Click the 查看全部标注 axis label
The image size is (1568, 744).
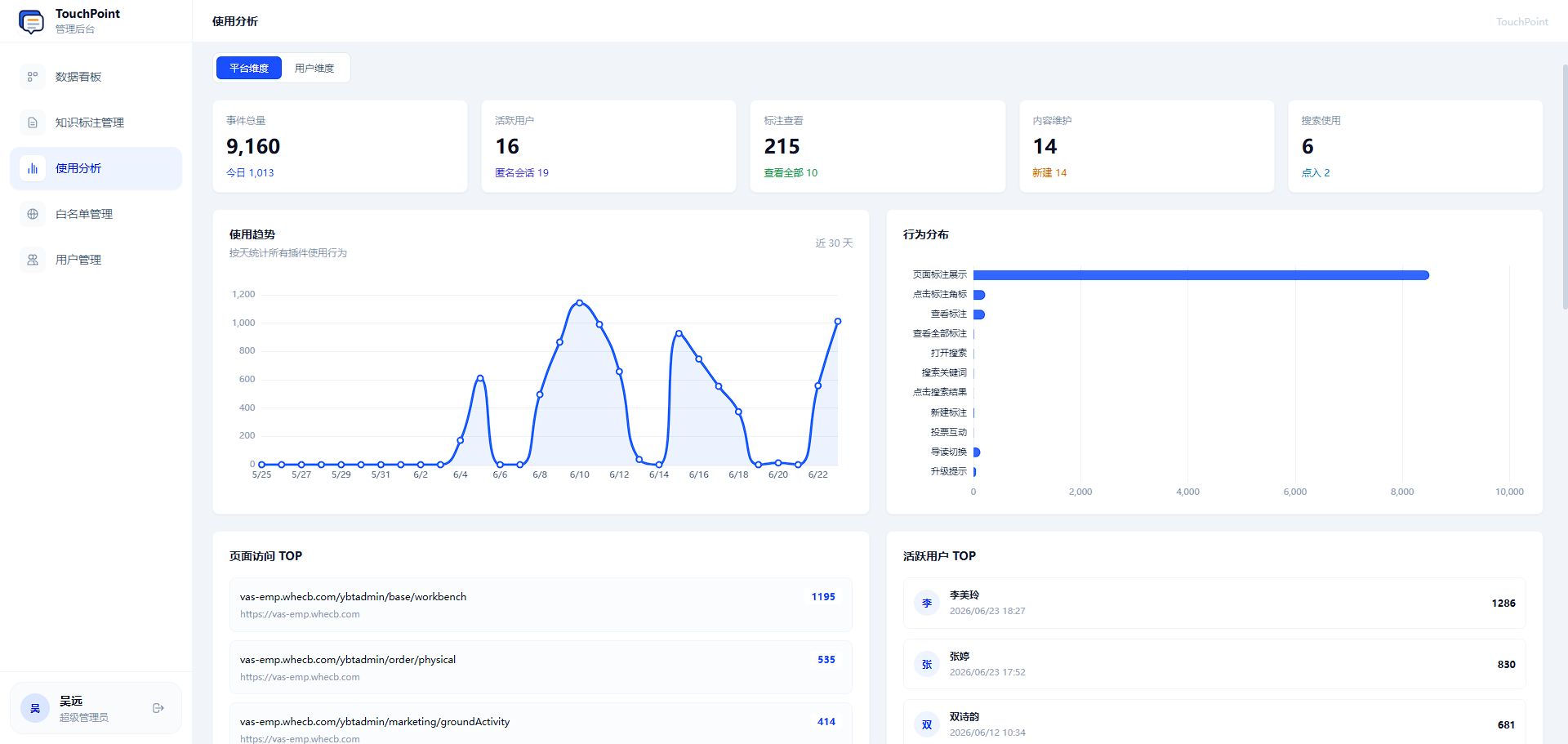point(940,334)
